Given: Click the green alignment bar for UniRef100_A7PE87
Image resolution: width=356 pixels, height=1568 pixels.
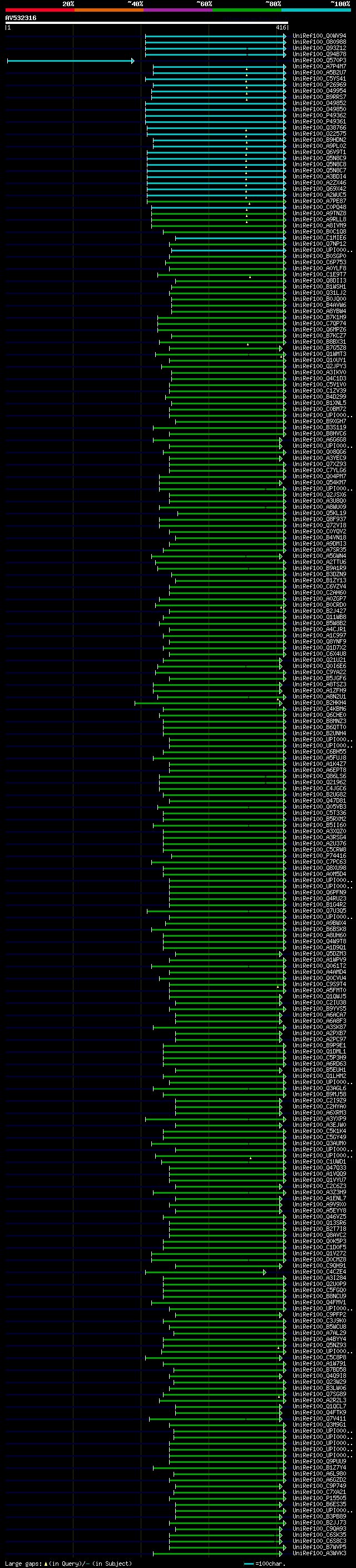Looking at the screenshot, I should (216, 201).
